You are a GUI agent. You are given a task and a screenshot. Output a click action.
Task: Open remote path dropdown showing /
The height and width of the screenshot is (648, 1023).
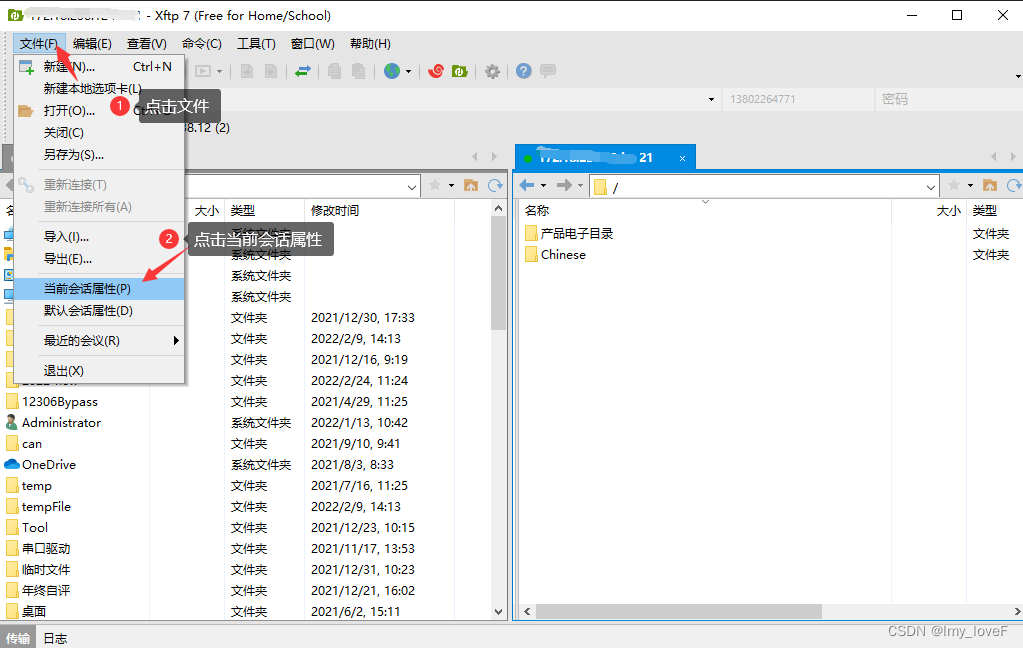930,187
